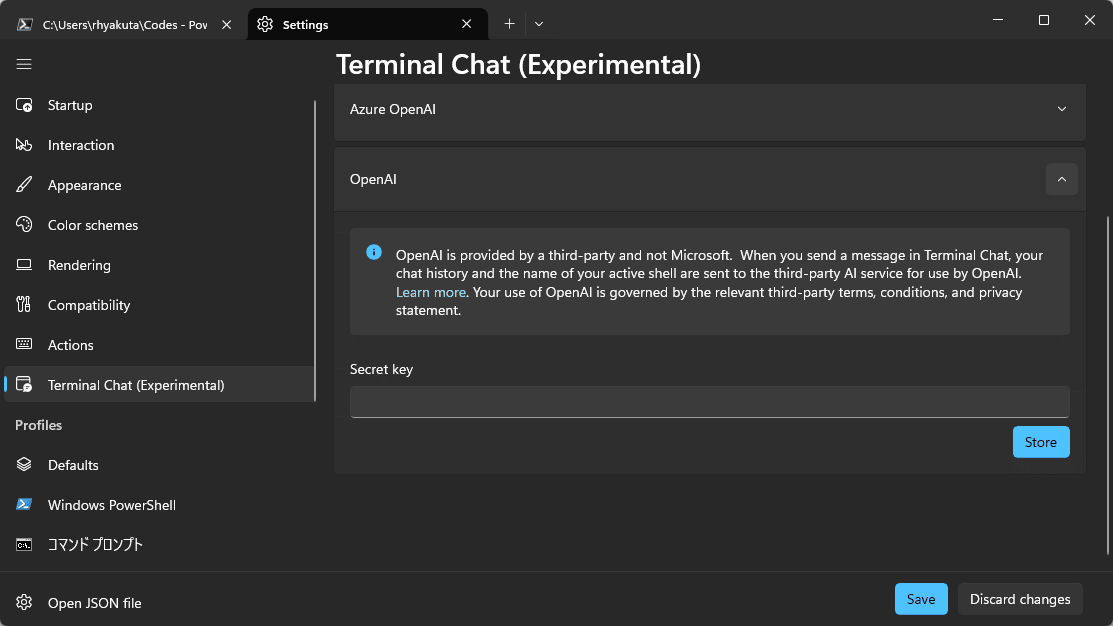This screenshot has height=626, width=1113.
Task: Click the Appearance brush icon
Action: click(x=23, y=185)
